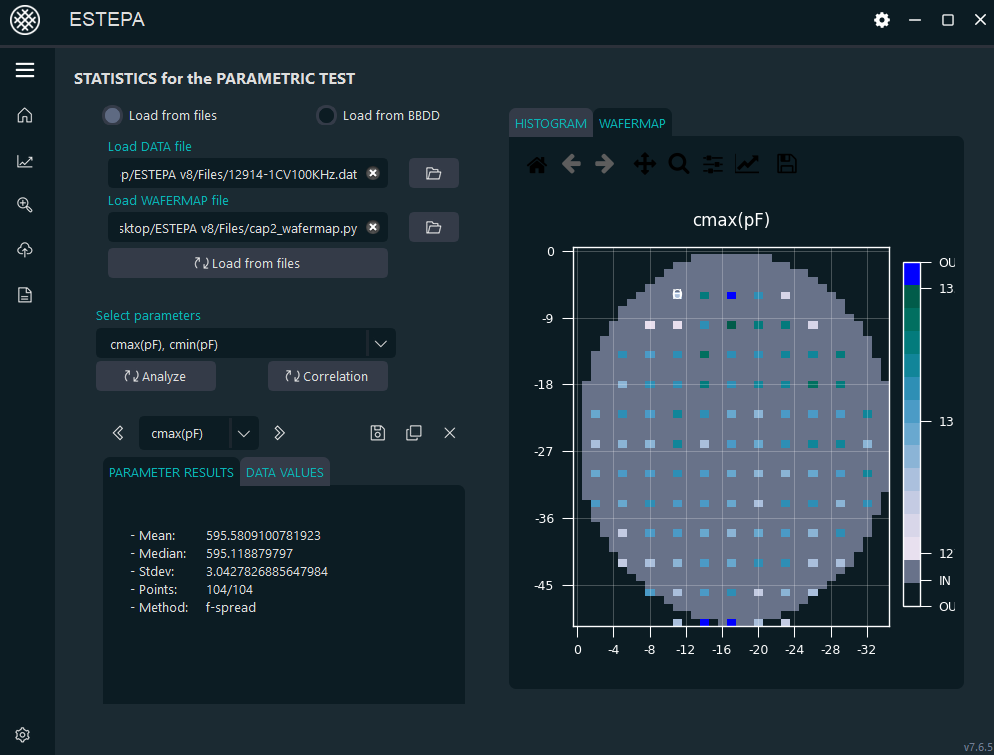The image size is (994, 755).
Task: Click the Analyze button
Action: coord(155,376)
